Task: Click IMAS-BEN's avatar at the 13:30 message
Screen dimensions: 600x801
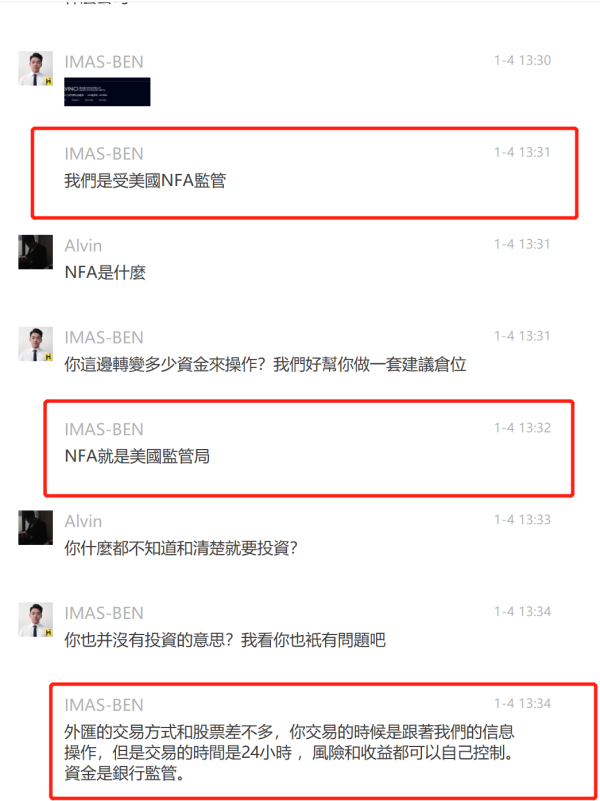Action: coord(36,68)
